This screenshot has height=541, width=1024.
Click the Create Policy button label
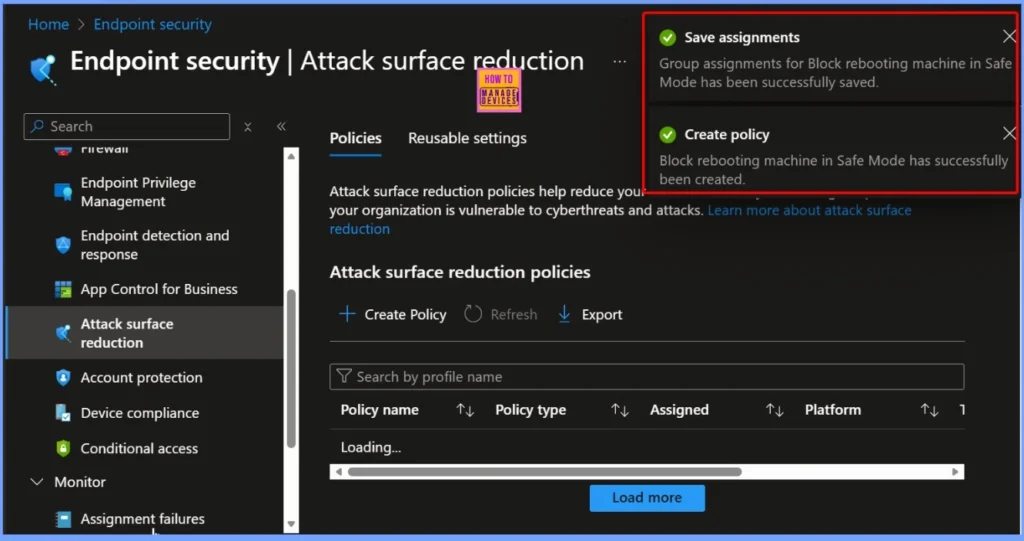pyautogui.click(x=406, y=314)
